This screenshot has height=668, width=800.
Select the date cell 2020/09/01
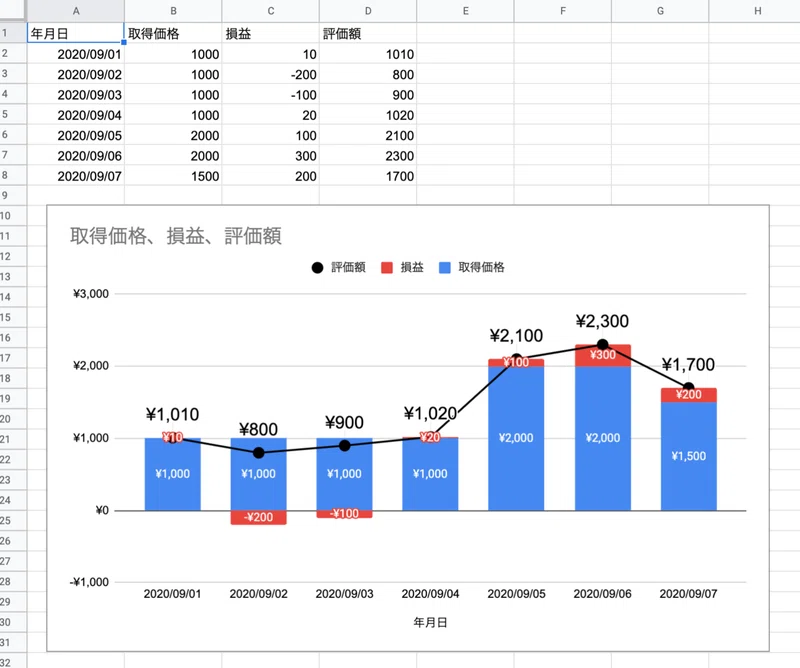click(x=76, y=54)
